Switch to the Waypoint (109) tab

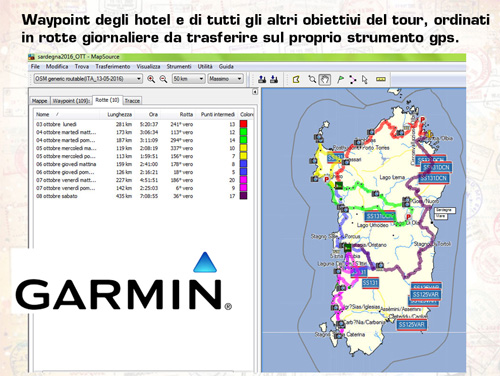71,101
